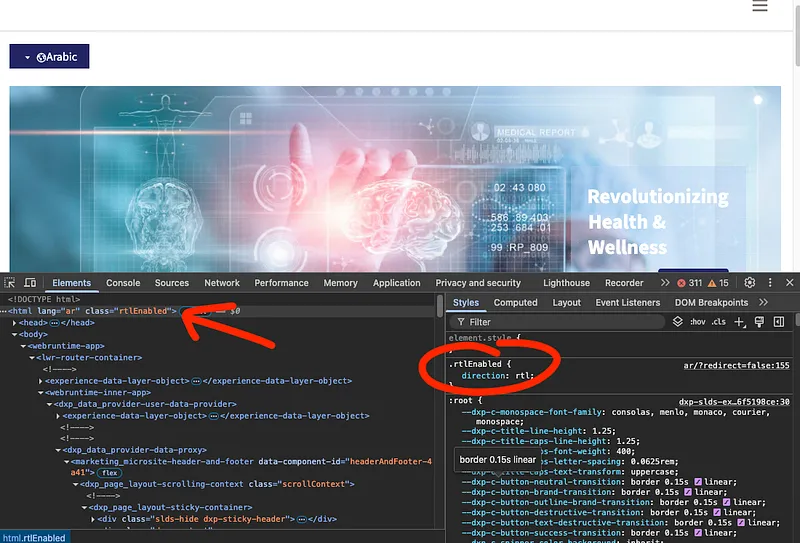This screenshot has width=800, height=543.
Task: Show more DevTools main tabs chevron
Action: point(664,282)
